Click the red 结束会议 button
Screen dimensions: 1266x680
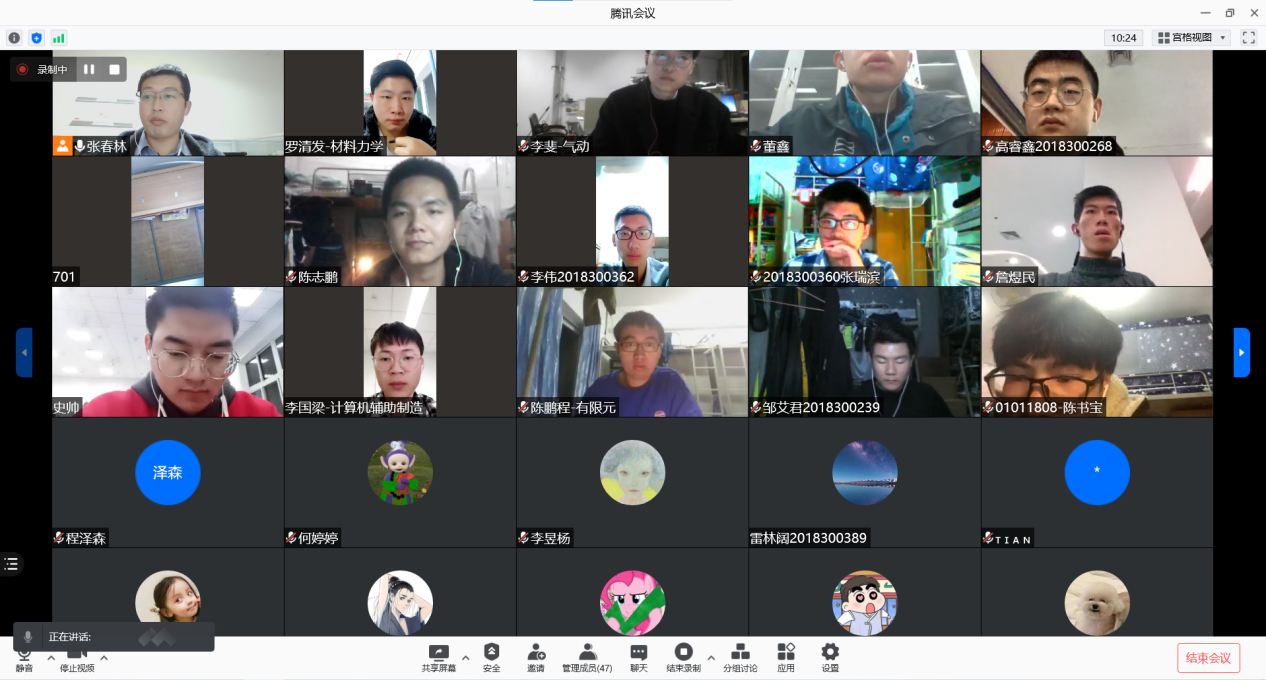point(1208,657)
